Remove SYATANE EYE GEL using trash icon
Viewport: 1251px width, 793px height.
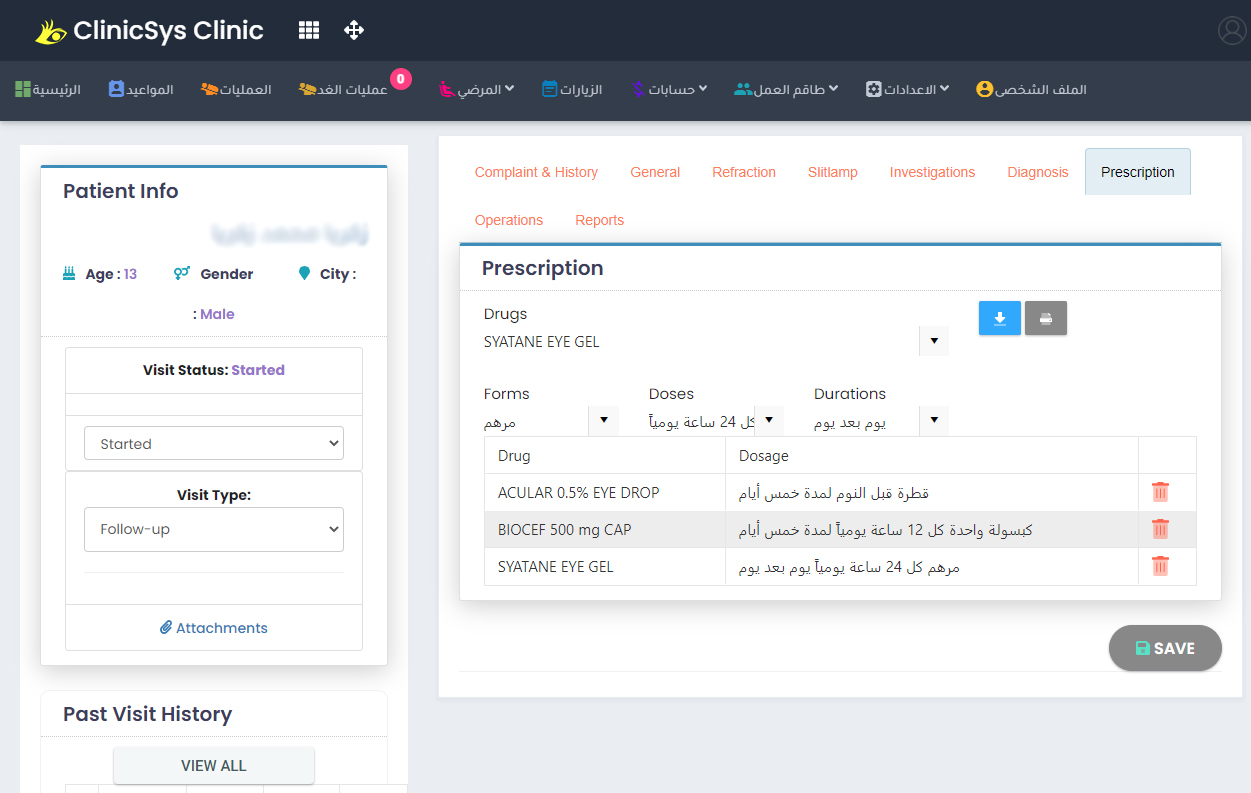[x=1160, y=566]
